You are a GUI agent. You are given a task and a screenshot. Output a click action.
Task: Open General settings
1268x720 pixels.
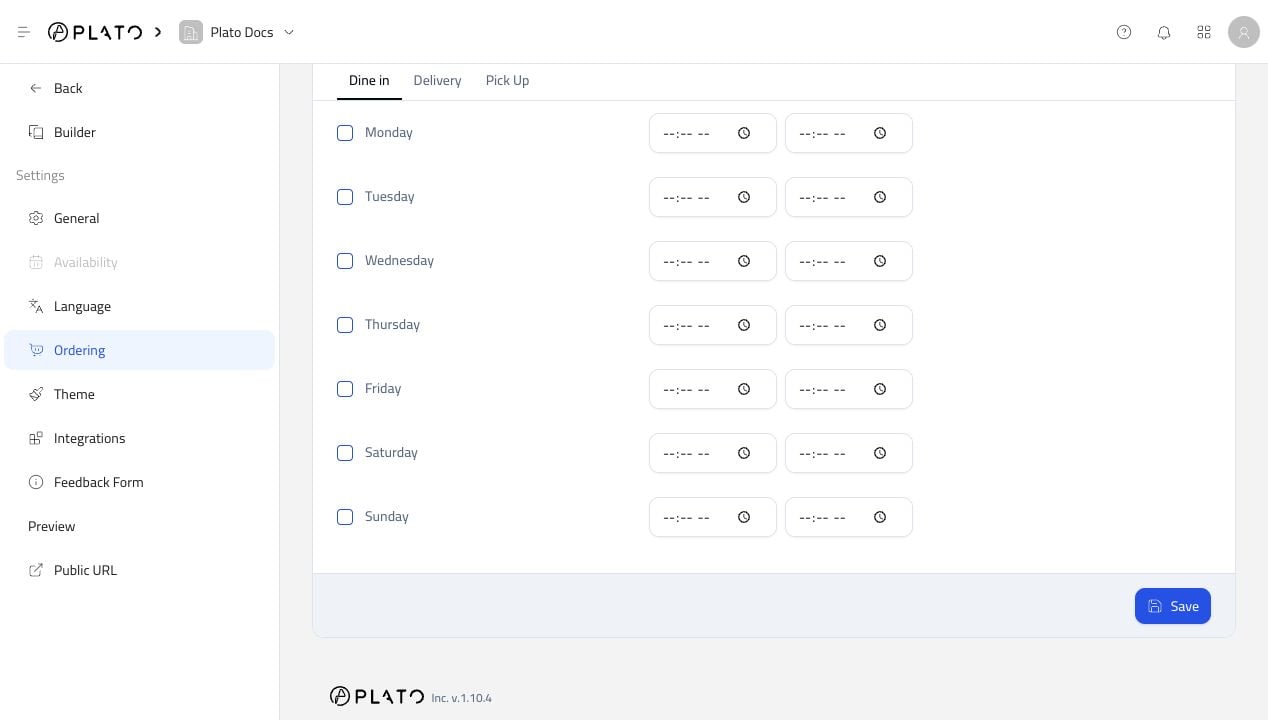pyautogui.click(x=139, y=218)
